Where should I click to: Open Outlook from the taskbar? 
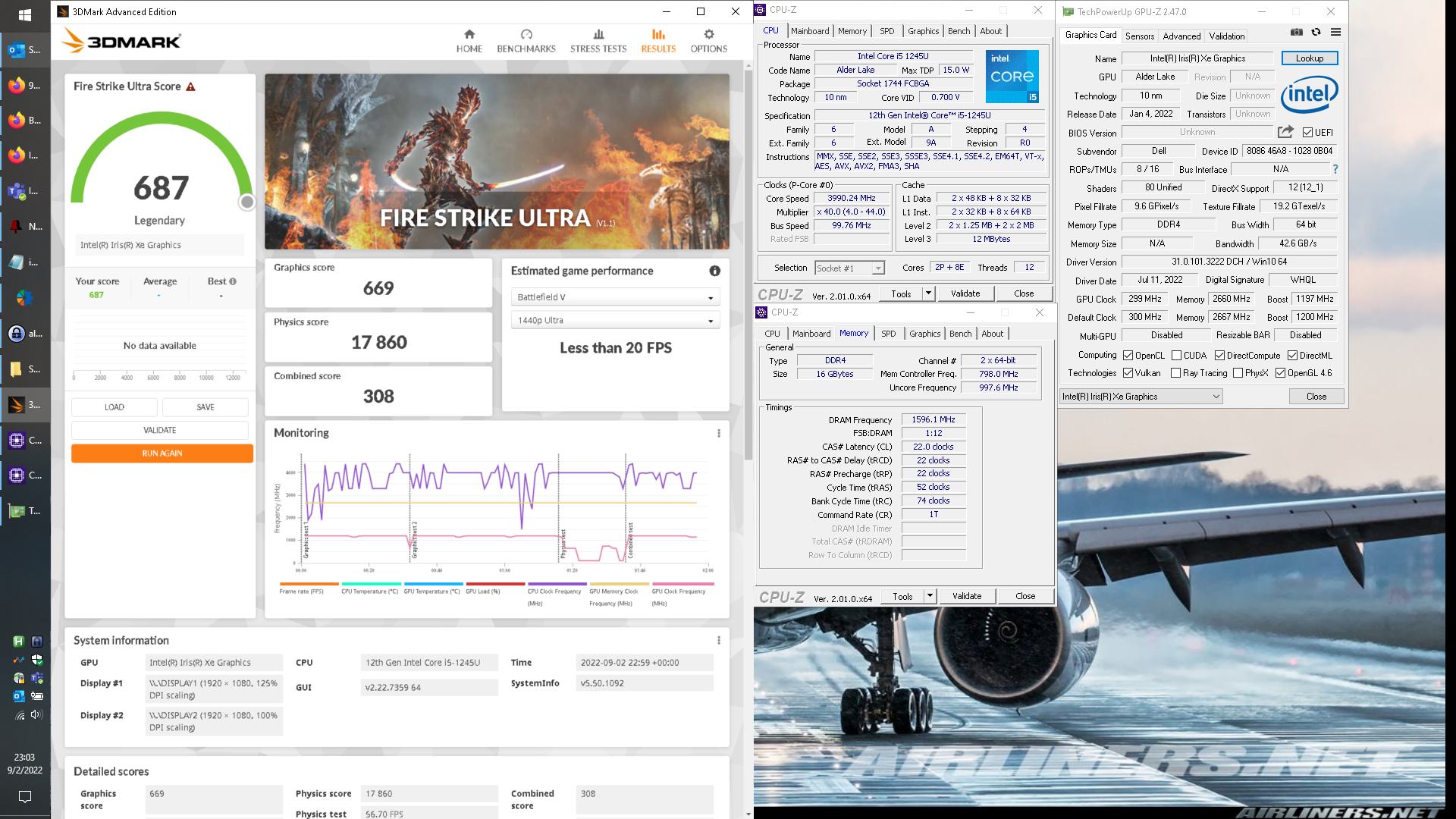pos(25,50)
